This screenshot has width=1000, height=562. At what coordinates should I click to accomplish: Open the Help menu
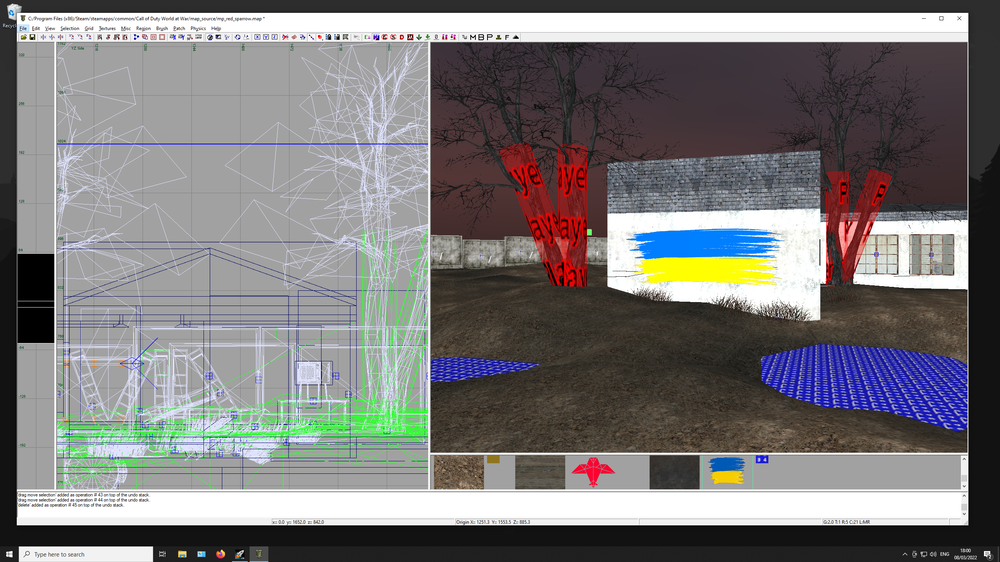pyautogui.click(x=216, y=28)
